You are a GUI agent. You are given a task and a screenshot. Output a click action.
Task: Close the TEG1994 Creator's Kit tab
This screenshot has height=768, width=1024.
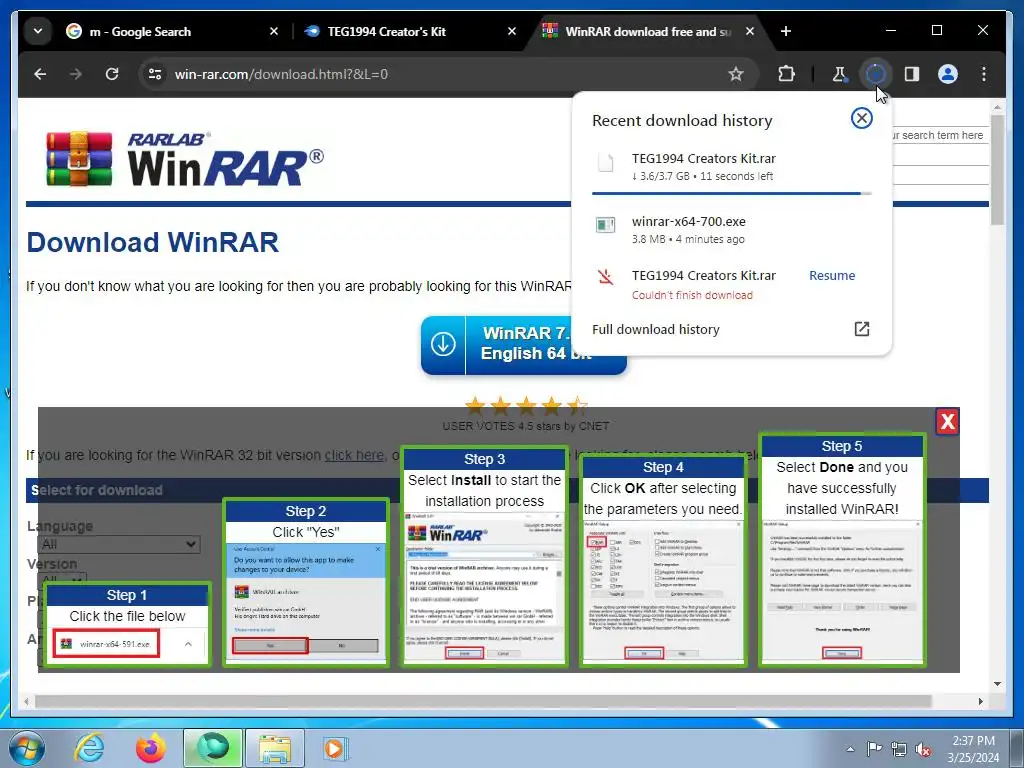tap(512, 31)
